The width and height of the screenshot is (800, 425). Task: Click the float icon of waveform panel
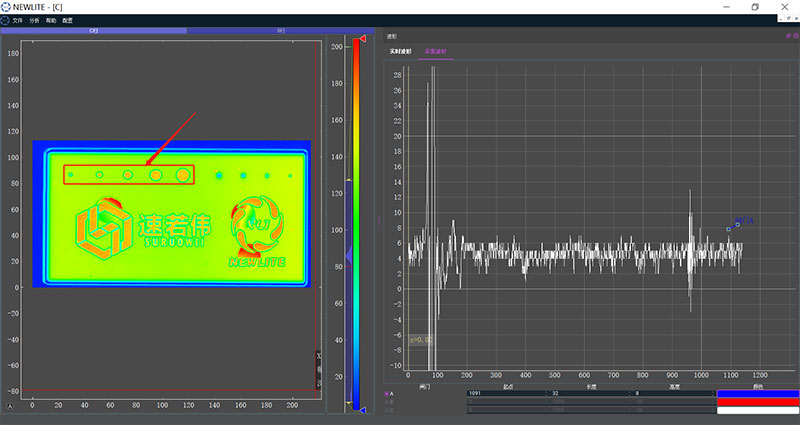tap(786, 36)
